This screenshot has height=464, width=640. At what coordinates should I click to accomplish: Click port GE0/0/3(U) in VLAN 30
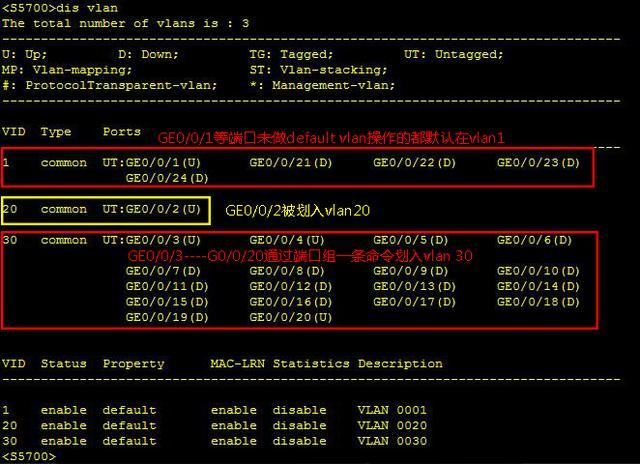point(163,240)
